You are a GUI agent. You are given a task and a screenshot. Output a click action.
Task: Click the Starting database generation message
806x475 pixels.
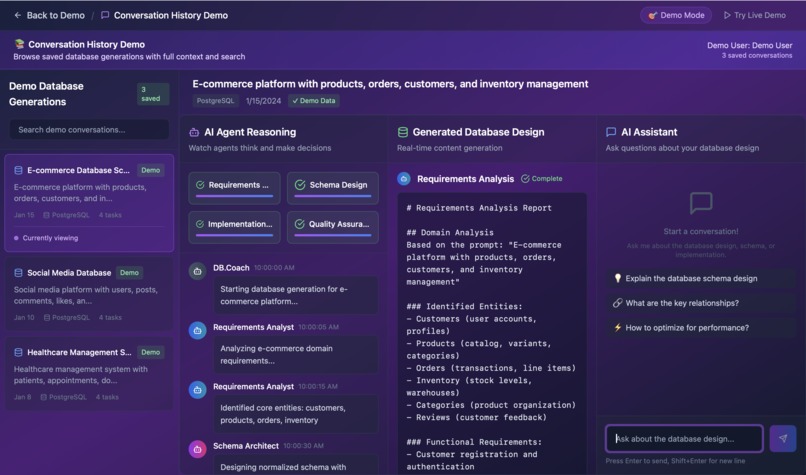(x=296, y=295)
